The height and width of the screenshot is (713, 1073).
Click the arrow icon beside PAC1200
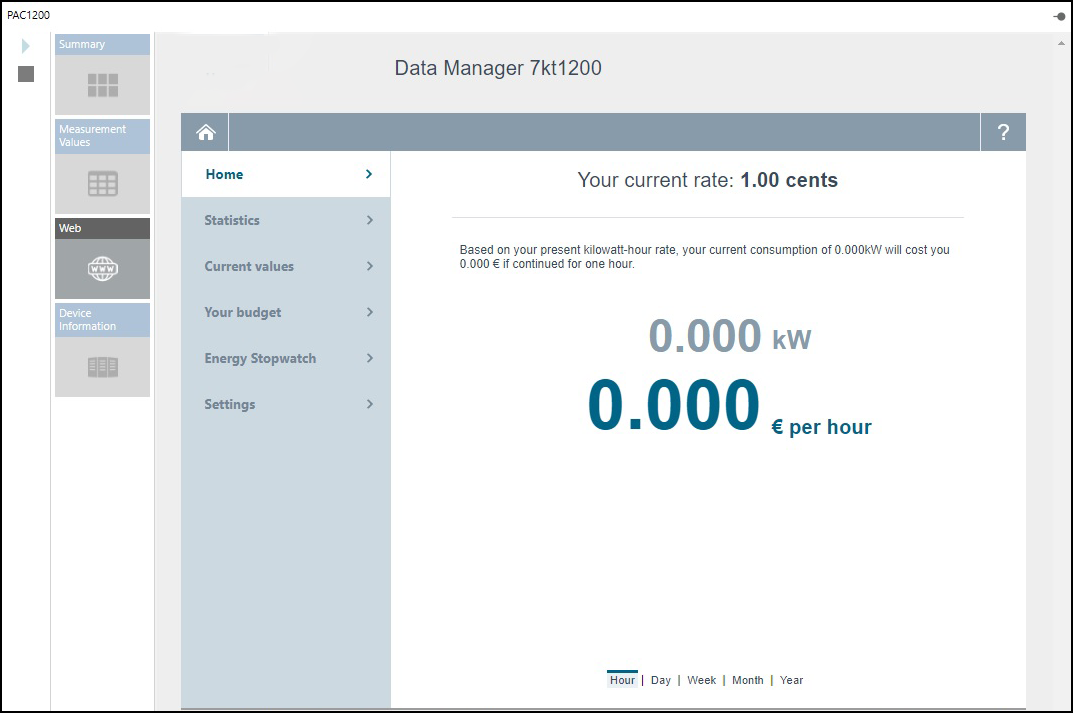[25, 45]
